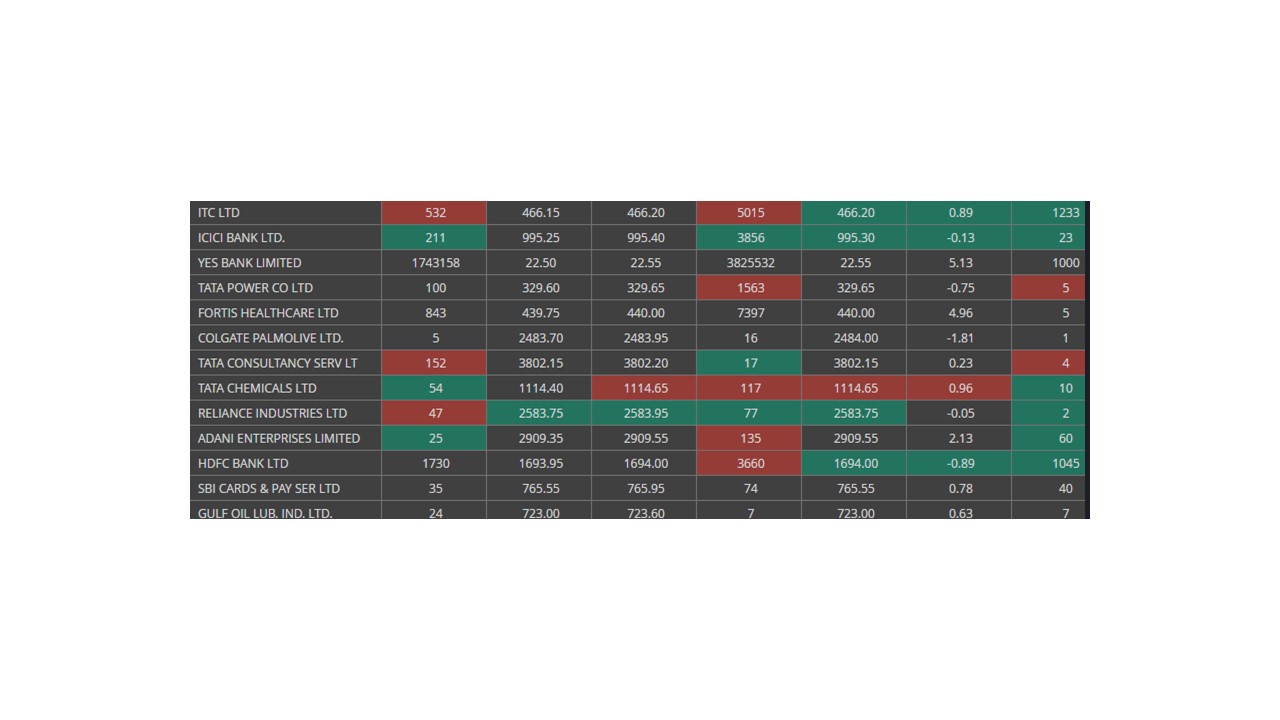Click red bid quantity 152 for TCS
The image size is (1280, 720).
[x=434, y=363]
